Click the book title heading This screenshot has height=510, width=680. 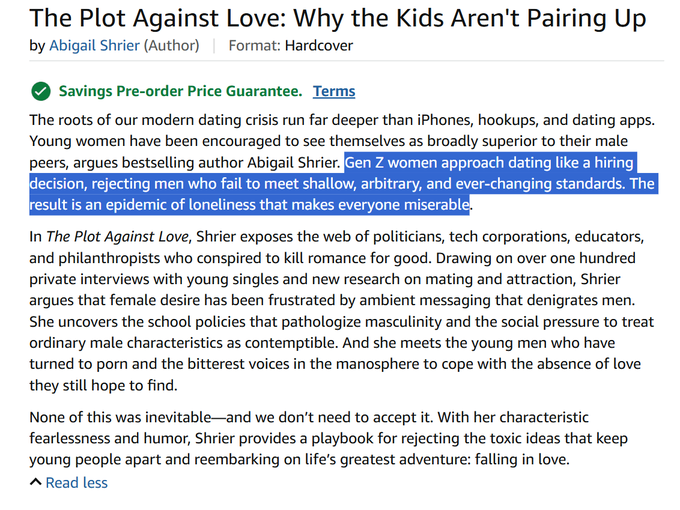click(337, 19)
